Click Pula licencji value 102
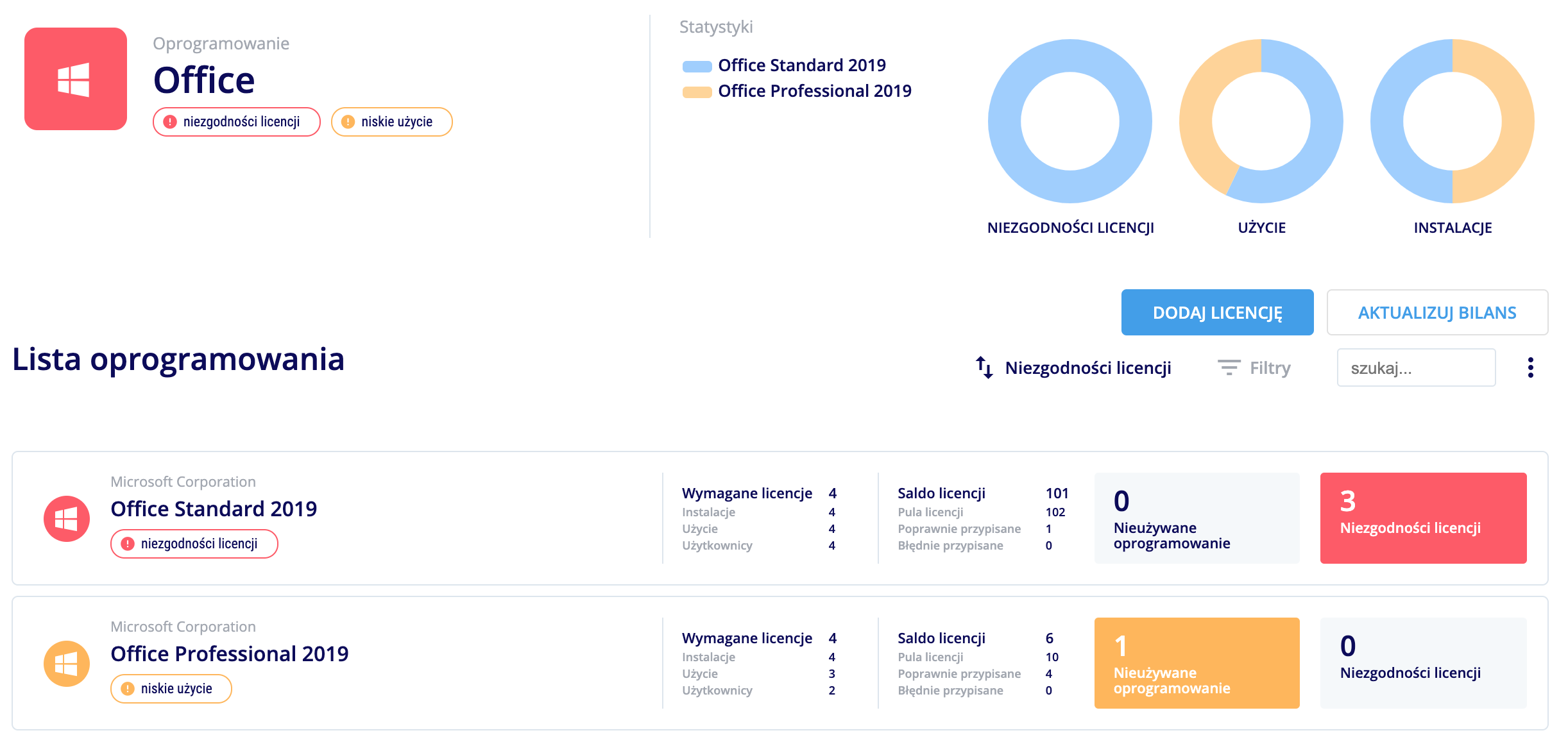 [1055, 512]
